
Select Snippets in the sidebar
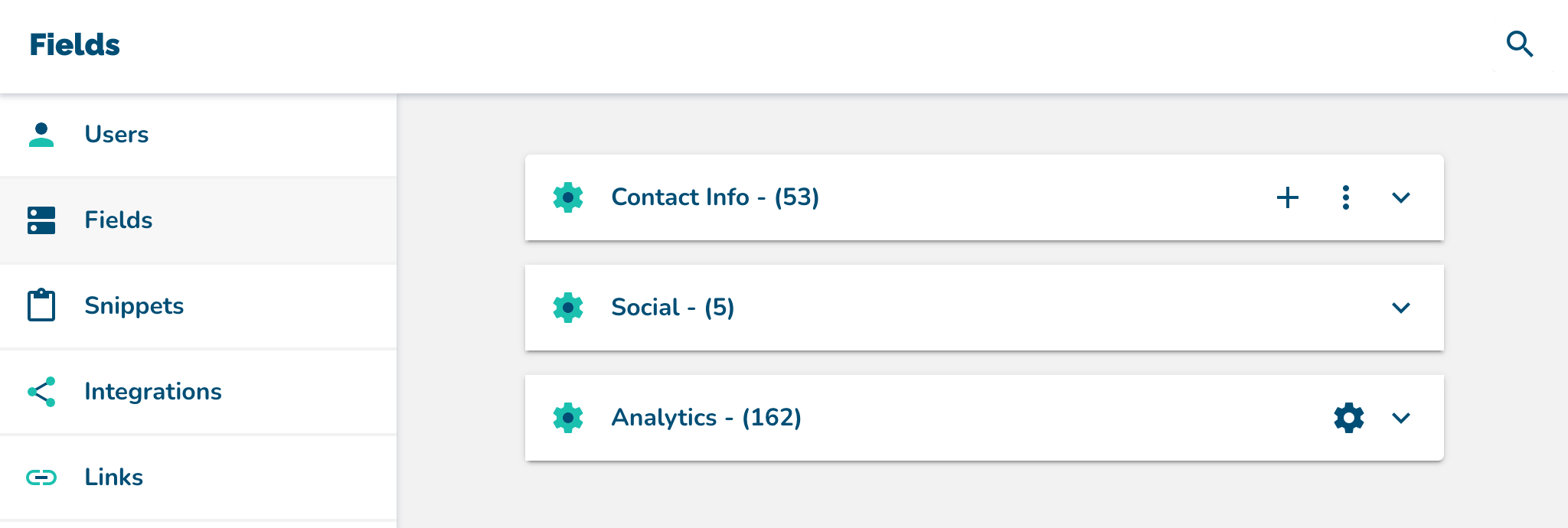198,306
